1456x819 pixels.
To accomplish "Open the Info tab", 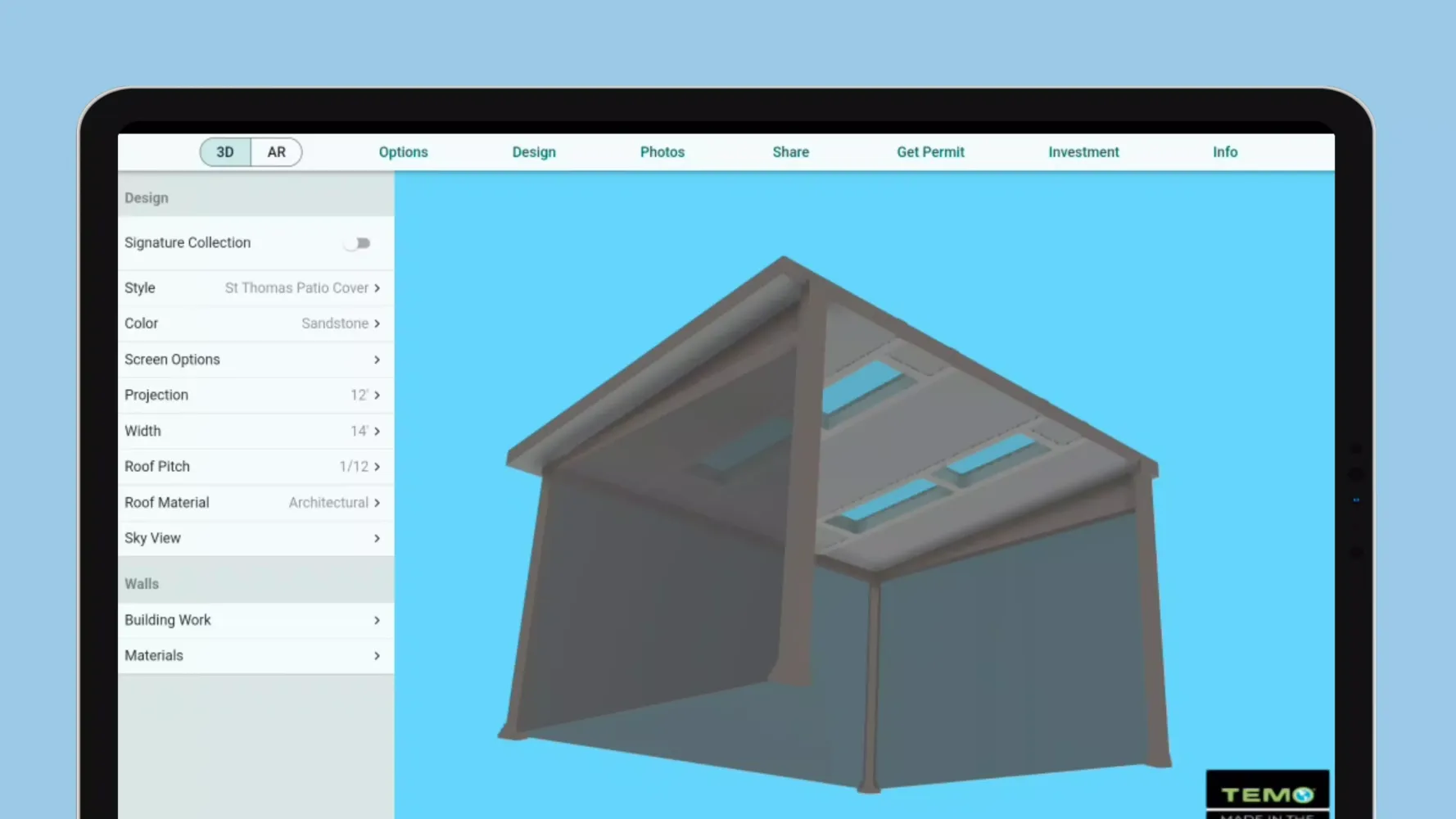I will (1225, 152).
